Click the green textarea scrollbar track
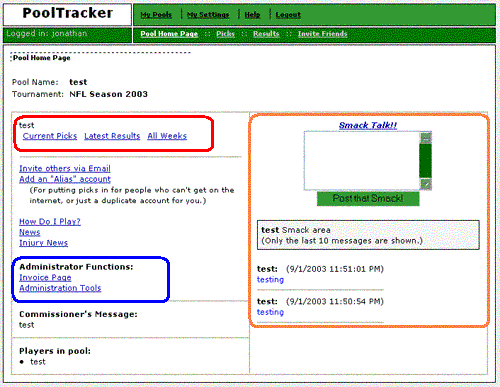 tap(426, 161)
